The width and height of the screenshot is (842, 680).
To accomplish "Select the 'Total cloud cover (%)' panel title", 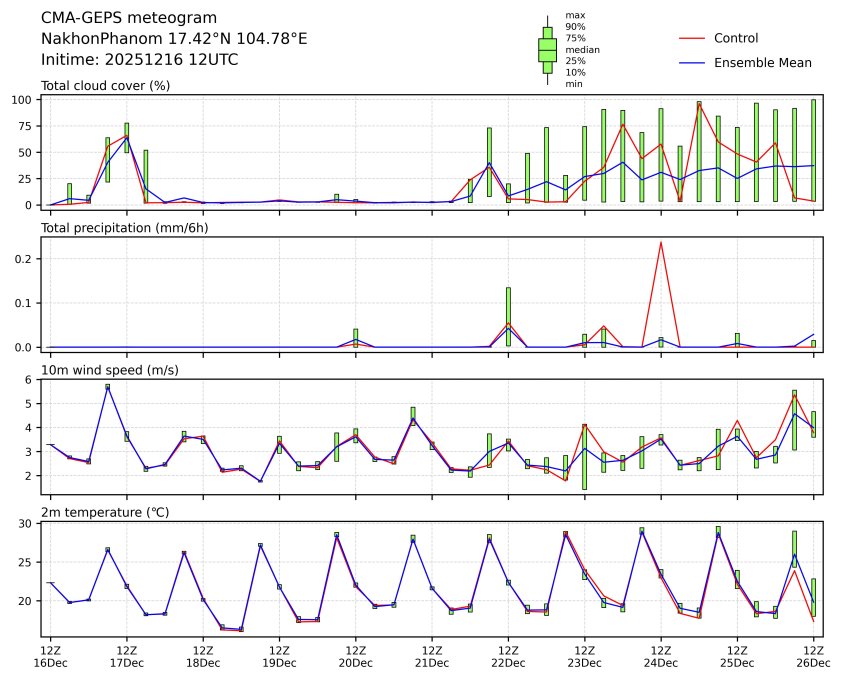I will pyautogui.click(x=105, y=85).
